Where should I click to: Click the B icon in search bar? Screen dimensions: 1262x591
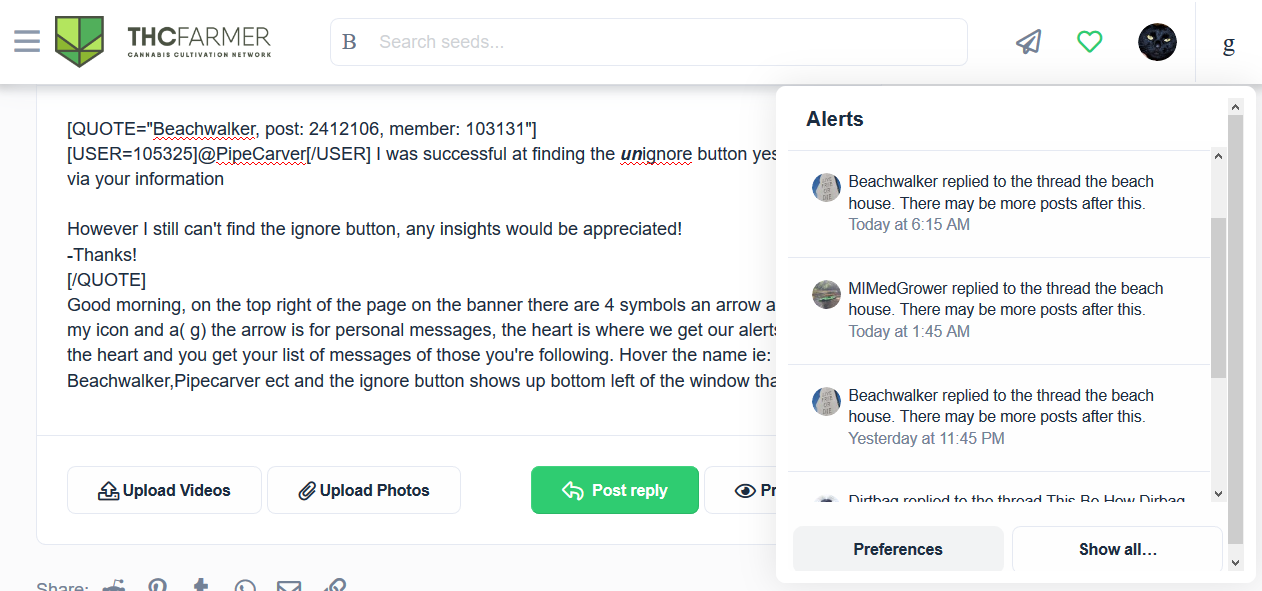[349, 42]
